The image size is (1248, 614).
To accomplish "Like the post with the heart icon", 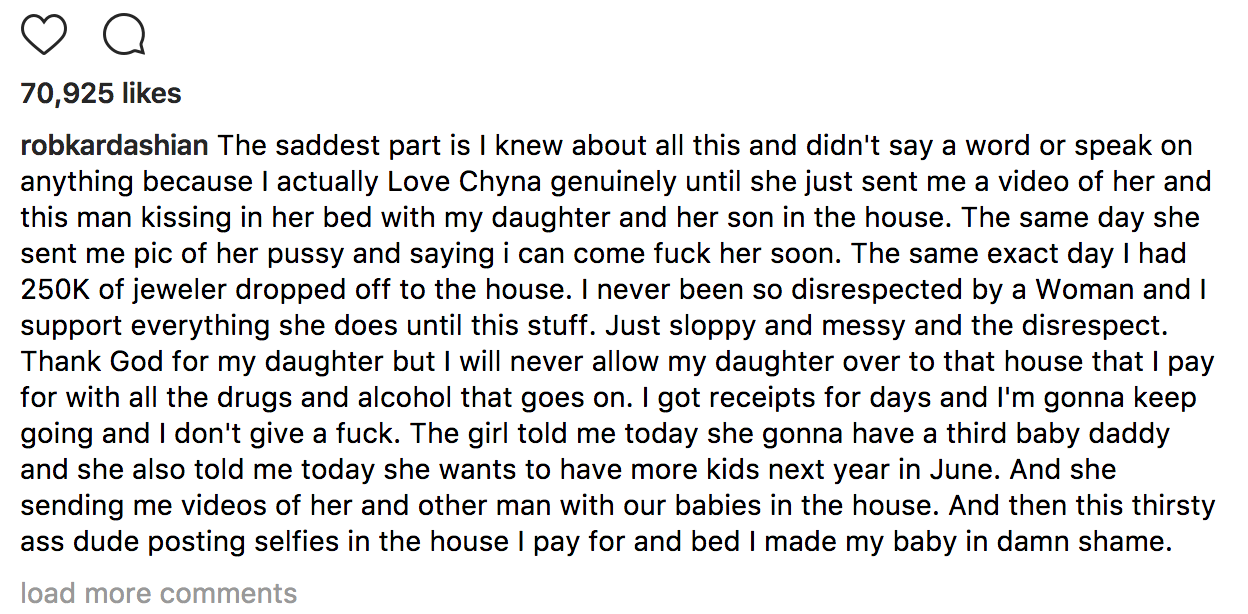I will [43, 35].
